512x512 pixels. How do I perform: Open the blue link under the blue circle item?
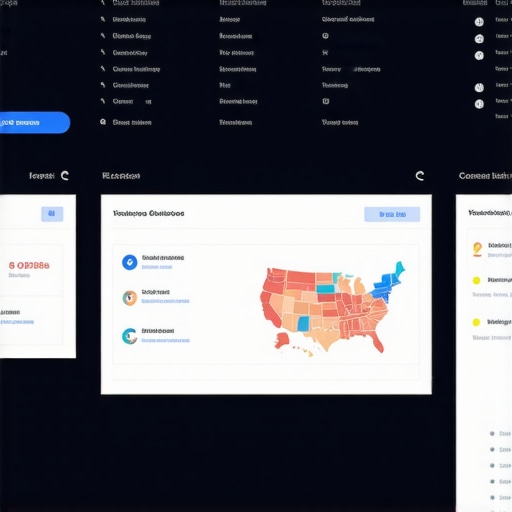[157, 267]
